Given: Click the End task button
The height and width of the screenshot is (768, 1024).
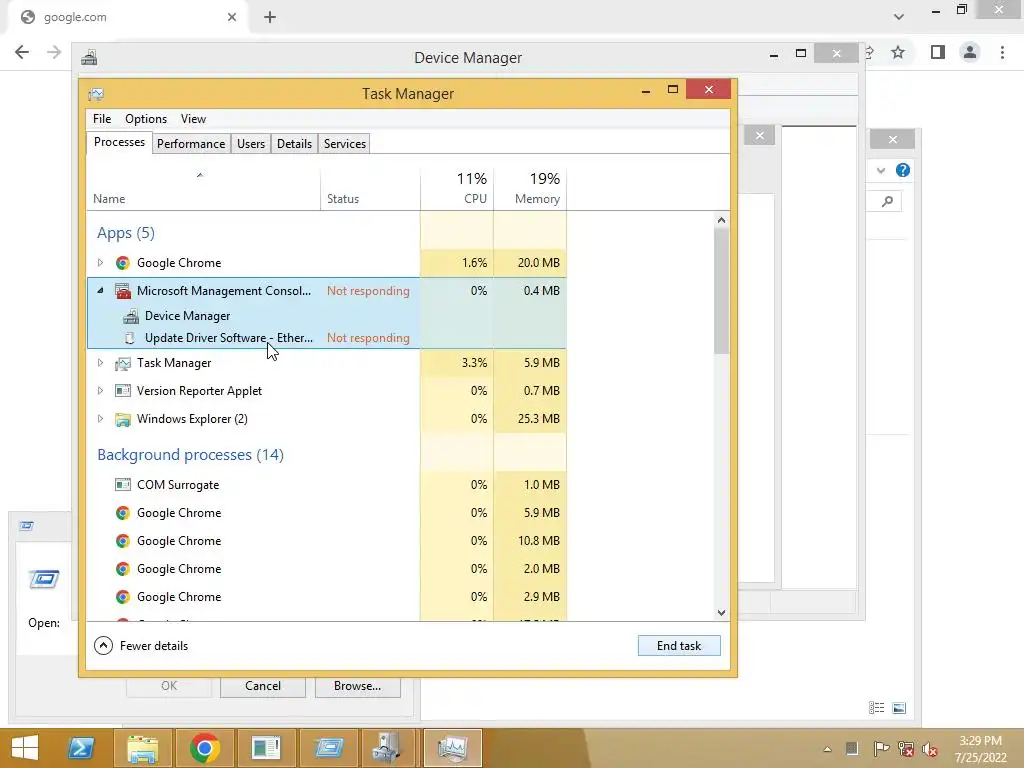Looking at the screenshot, I should 679,646.
